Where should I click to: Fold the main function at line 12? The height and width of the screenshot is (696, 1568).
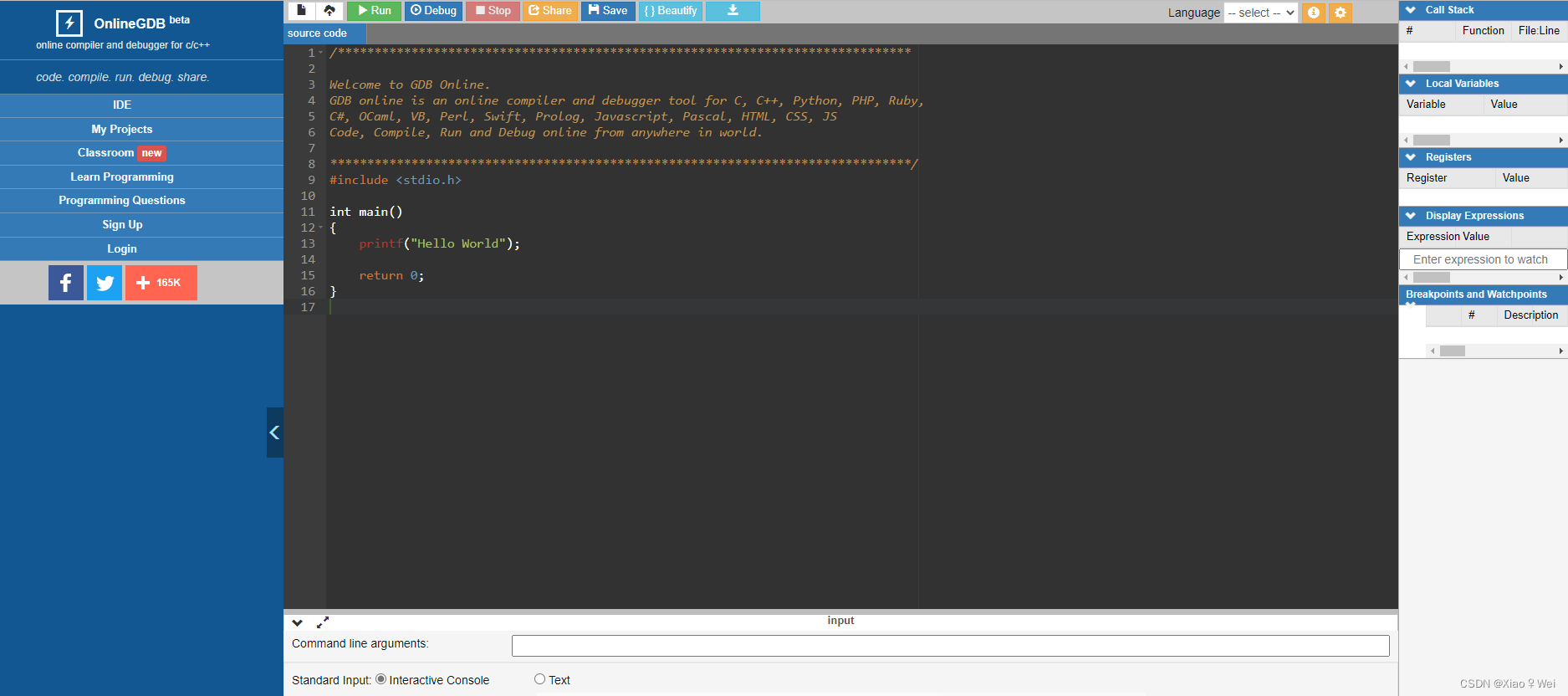tap(320, 228)
